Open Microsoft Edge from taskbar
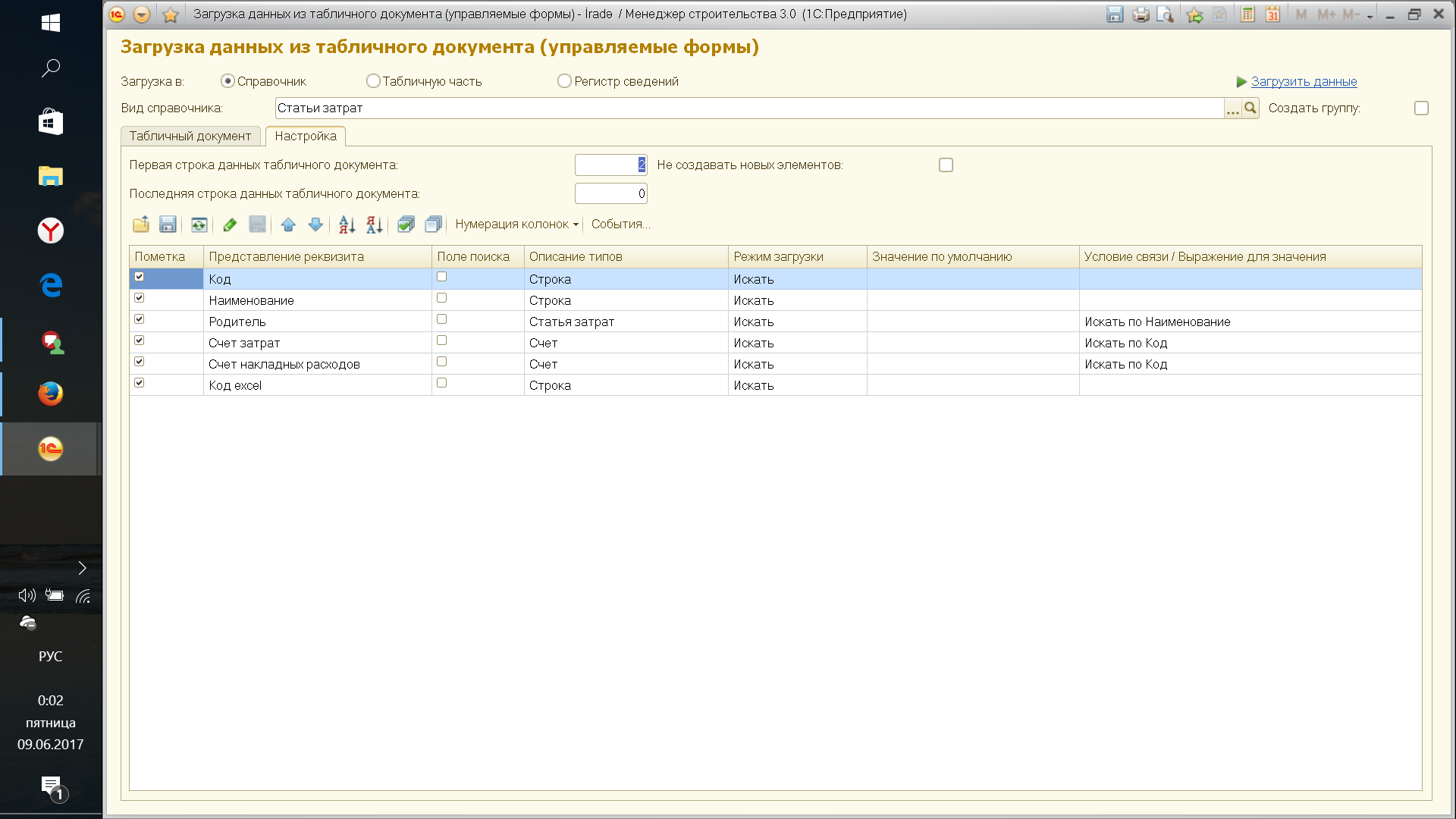 (51, 285)
